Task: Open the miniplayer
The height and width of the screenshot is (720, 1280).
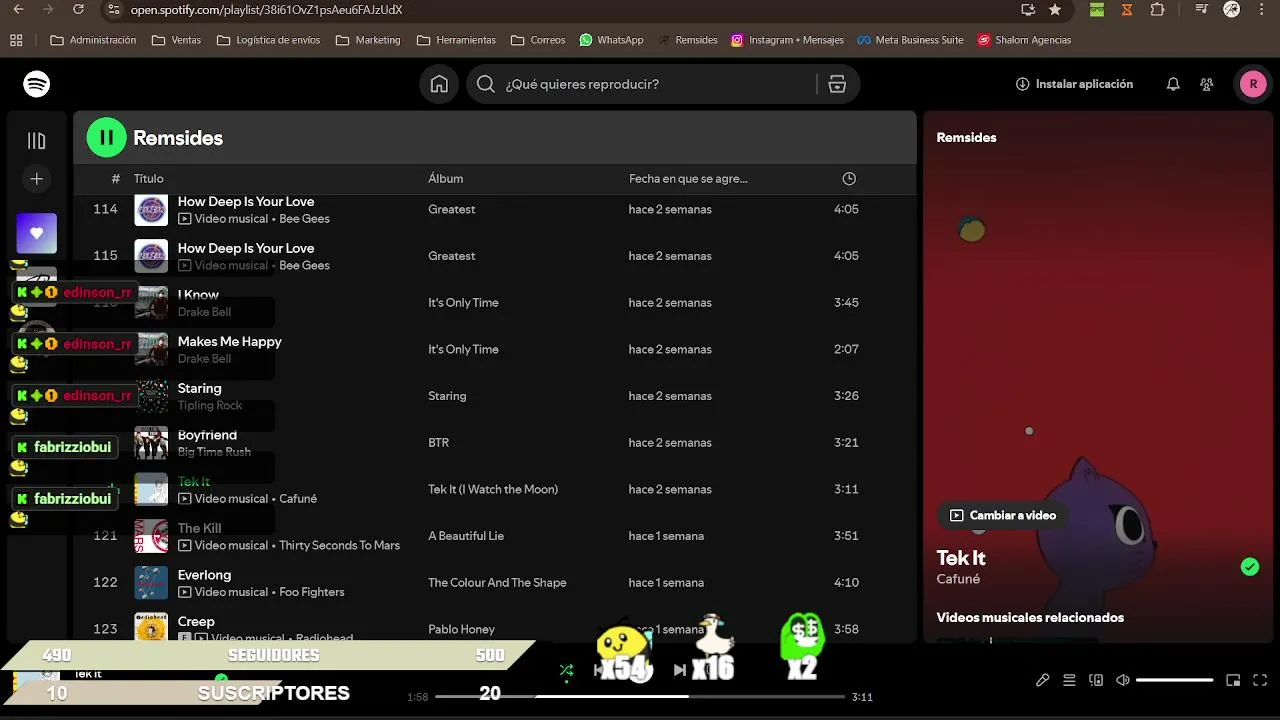Action: click(1233, 680)
